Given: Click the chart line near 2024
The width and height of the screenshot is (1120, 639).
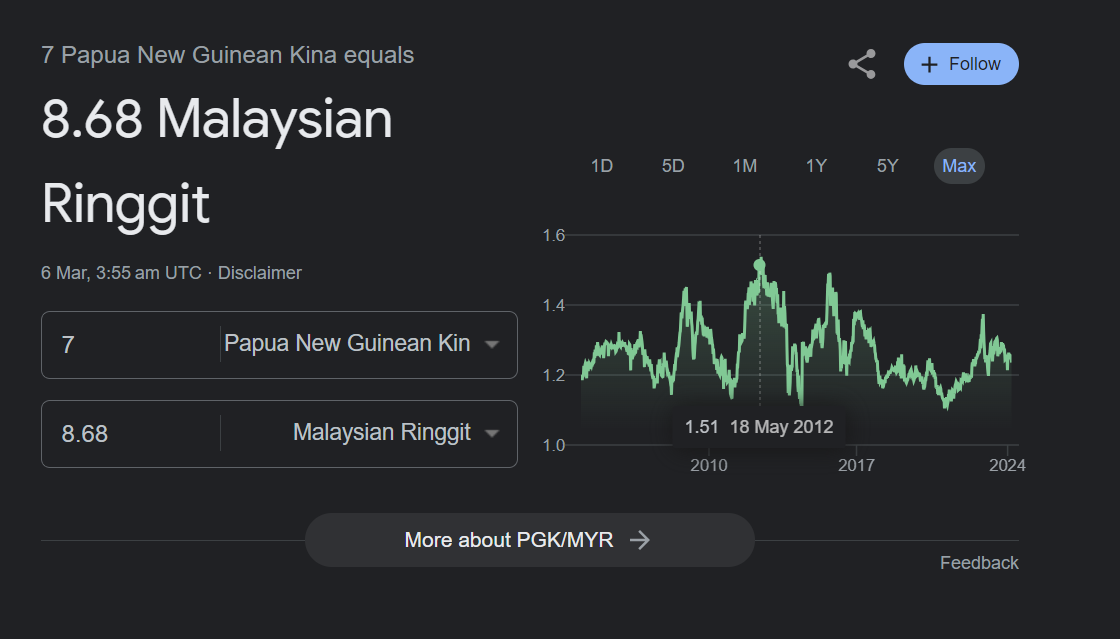Looking at the screenshot, I should click(x=1008, y=359).
